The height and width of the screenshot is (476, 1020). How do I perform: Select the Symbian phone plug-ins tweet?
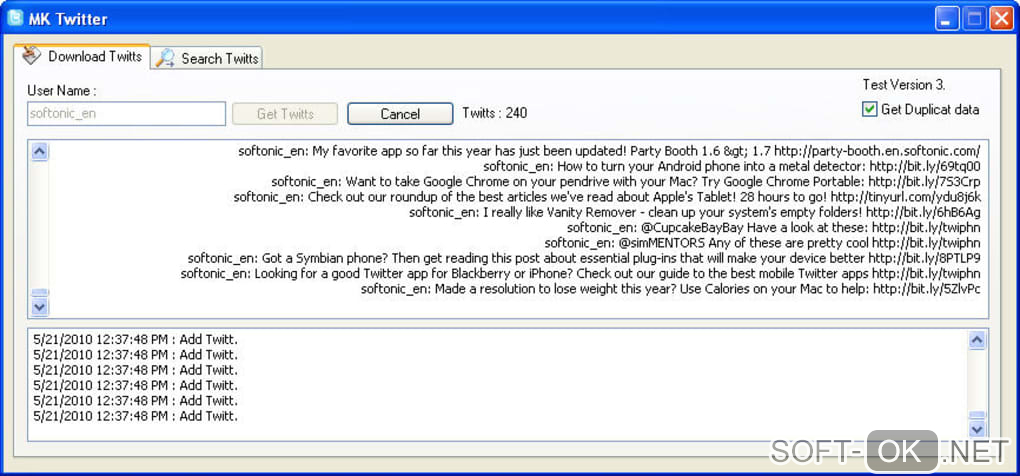point(584,258)
